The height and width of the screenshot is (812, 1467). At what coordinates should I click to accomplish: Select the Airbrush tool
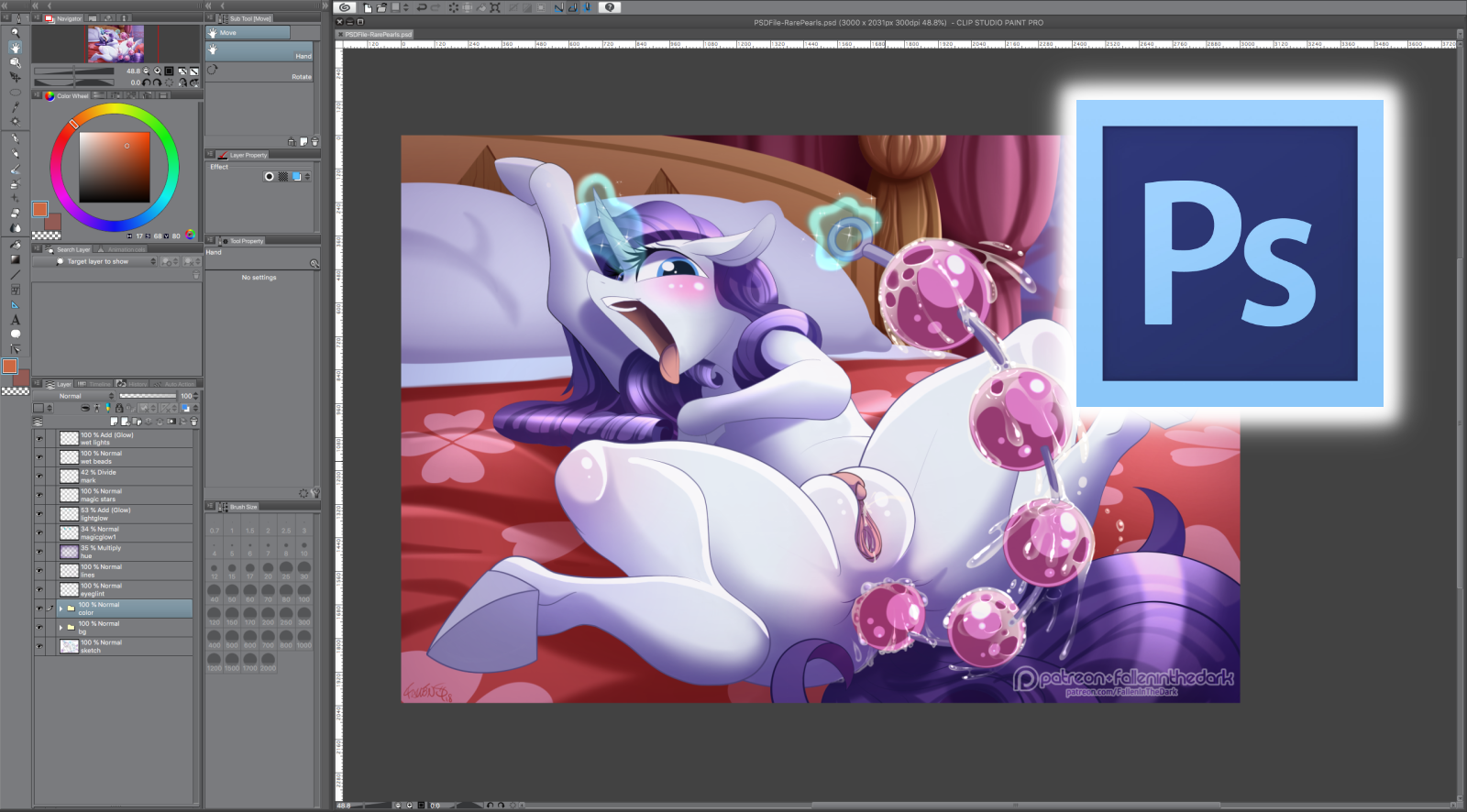15,184
